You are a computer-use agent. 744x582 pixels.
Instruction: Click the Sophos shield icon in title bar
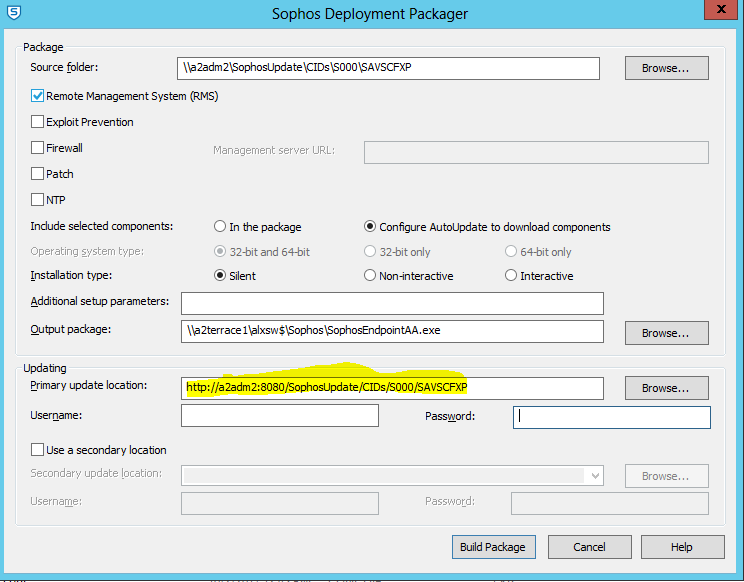[x=14, y=12]
